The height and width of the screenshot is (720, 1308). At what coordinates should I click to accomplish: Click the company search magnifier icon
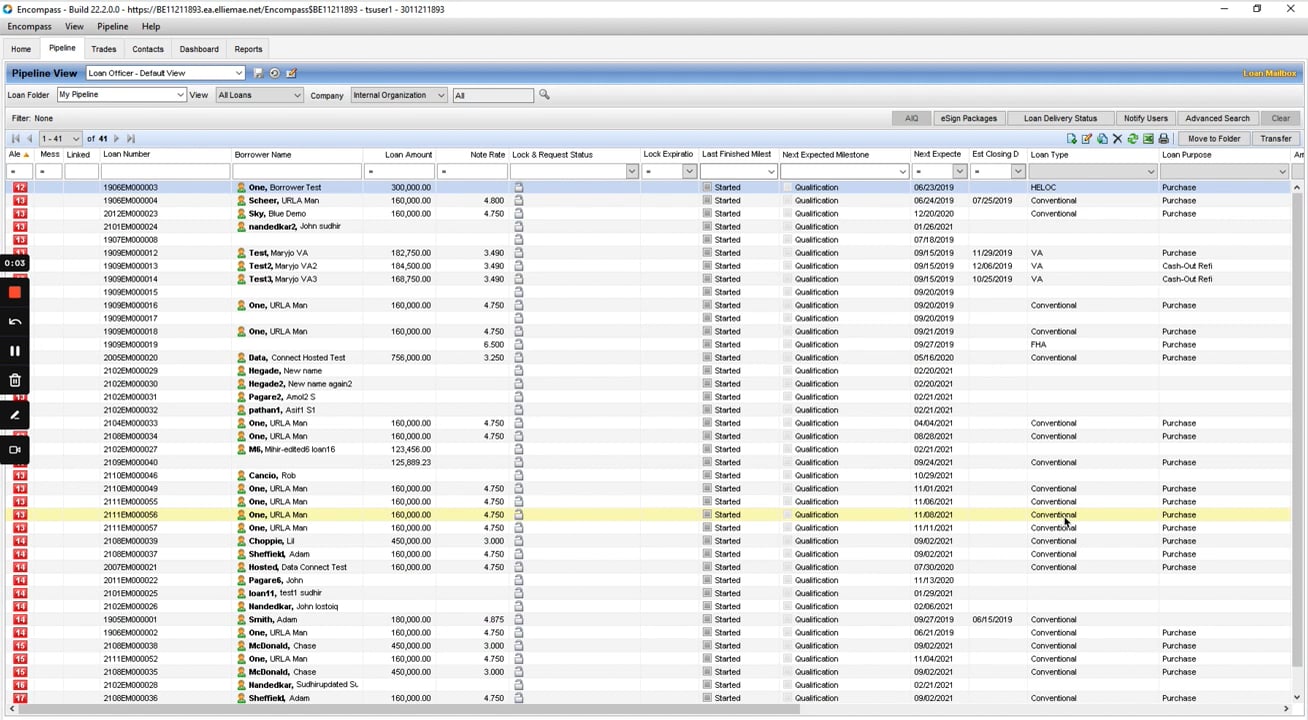(545, 95)
